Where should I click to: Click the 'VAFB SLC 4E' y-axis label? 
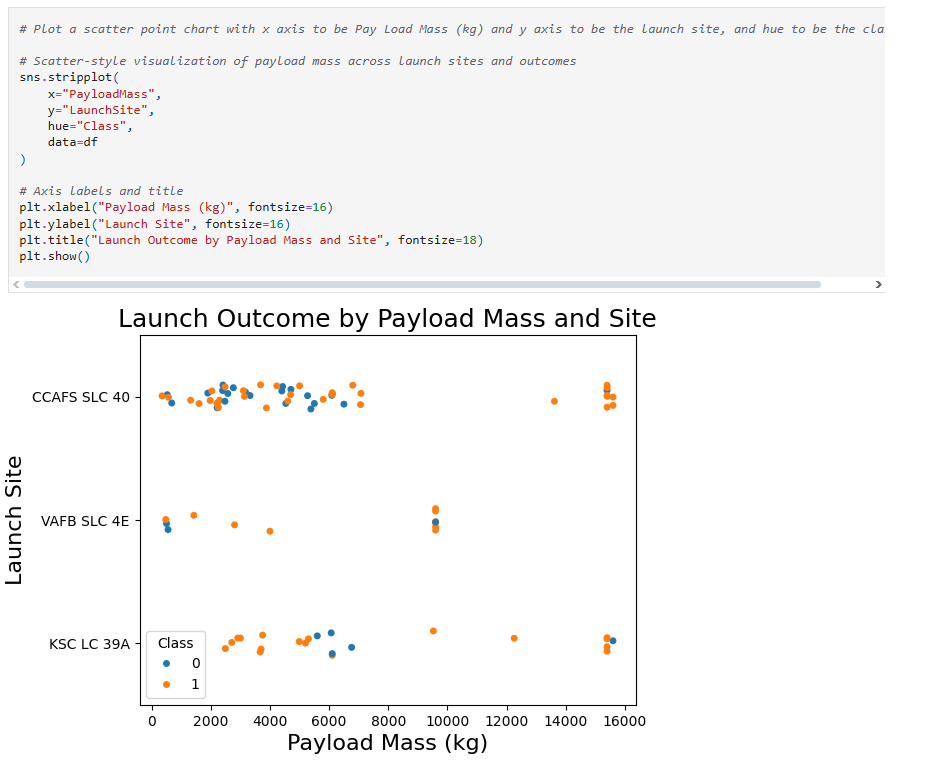(85, 521)
